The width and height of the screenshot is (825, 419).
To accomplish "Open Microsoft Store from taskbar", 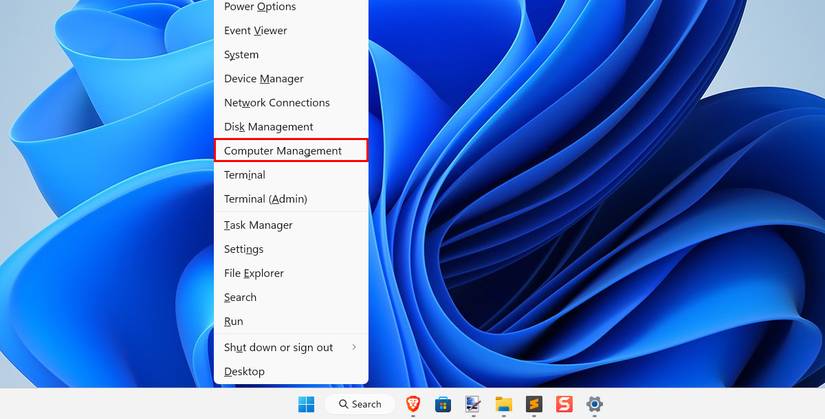I will (x=443, y=404).
